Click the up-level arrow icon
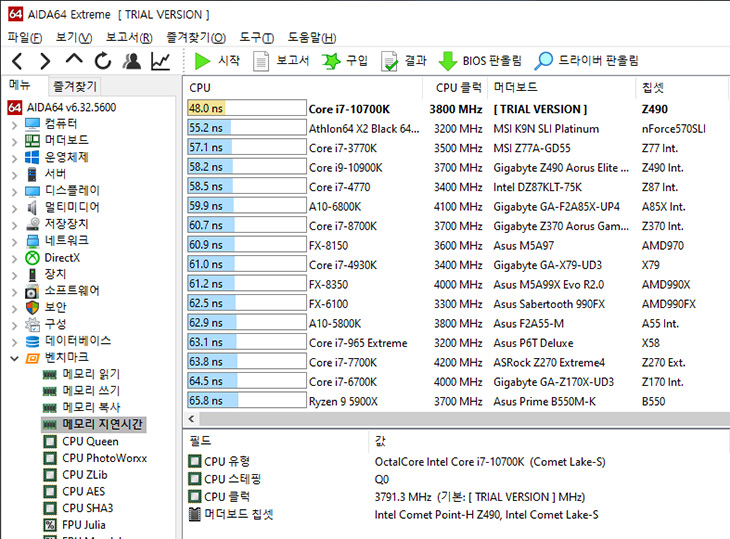This screenshot has height=539, width=730. click(x=74, y=59)
